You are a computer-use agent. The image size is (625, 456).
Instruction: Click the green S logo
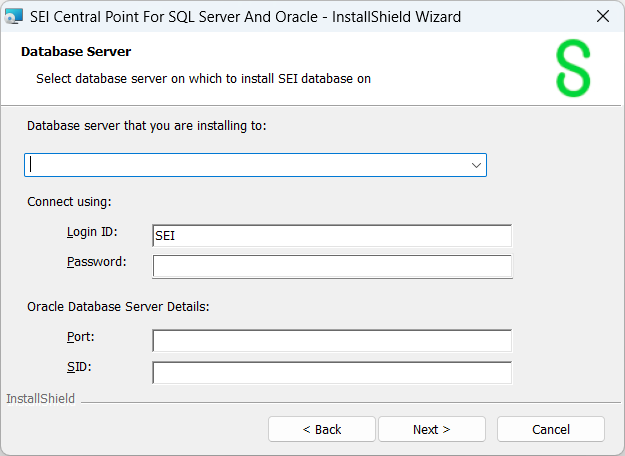pyautogui.click(x=573, y=69)
